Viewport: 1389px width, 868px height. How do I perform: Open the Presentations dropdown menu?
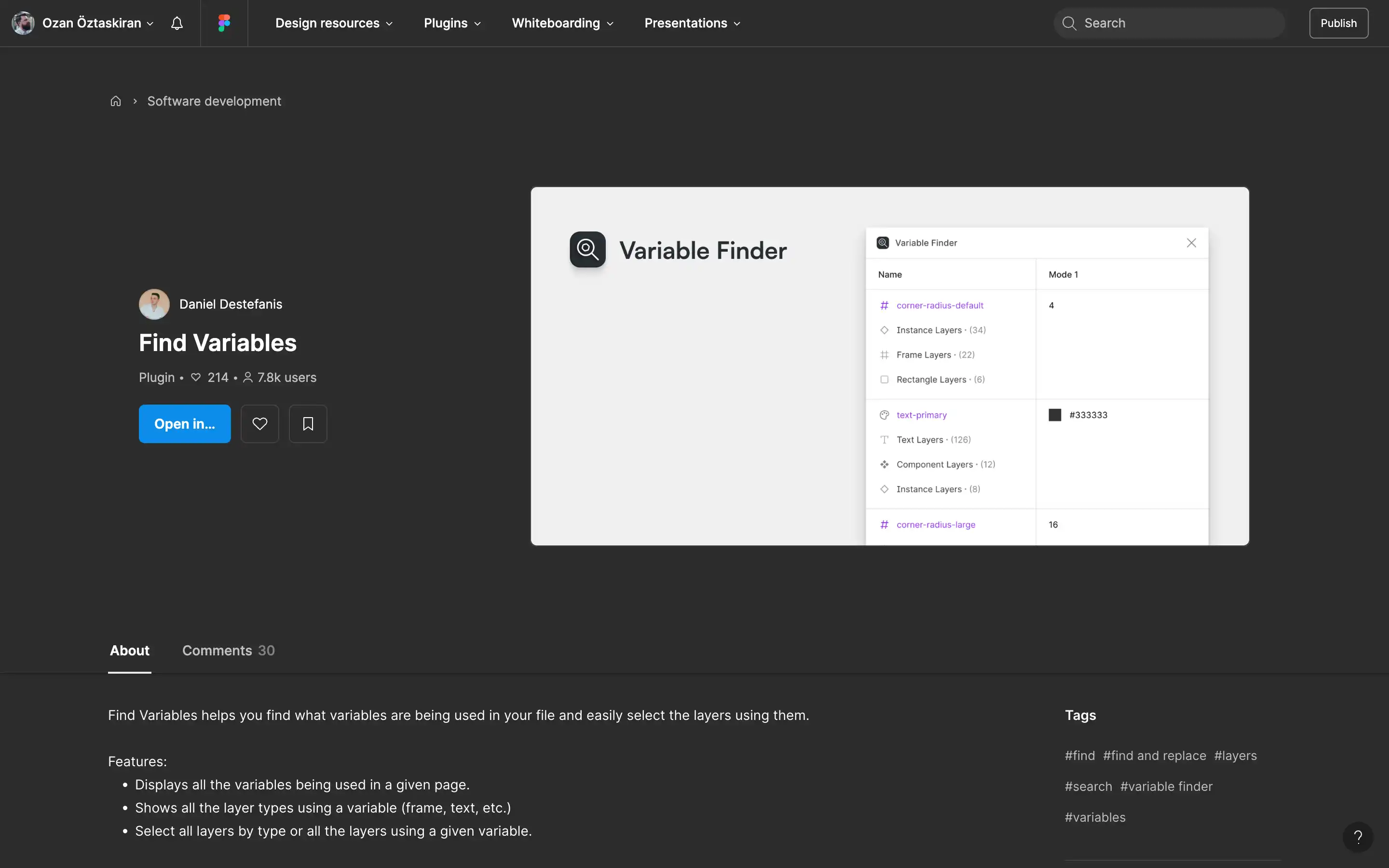click(x=692, y=23)
